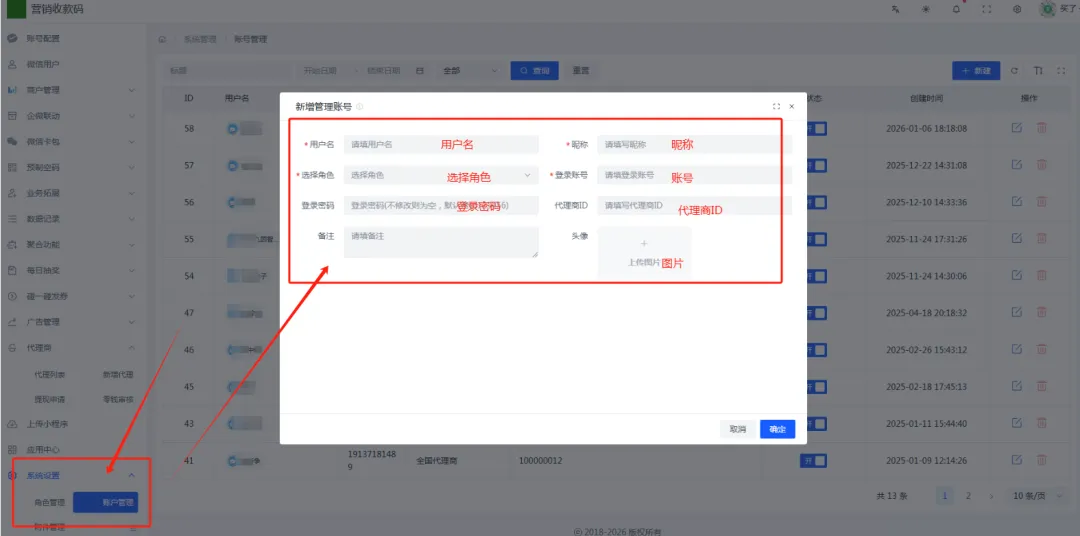Viewport: 1080px width, 536px height.
Task: Click the 确定 button in dialog
Action: point(778,429)
